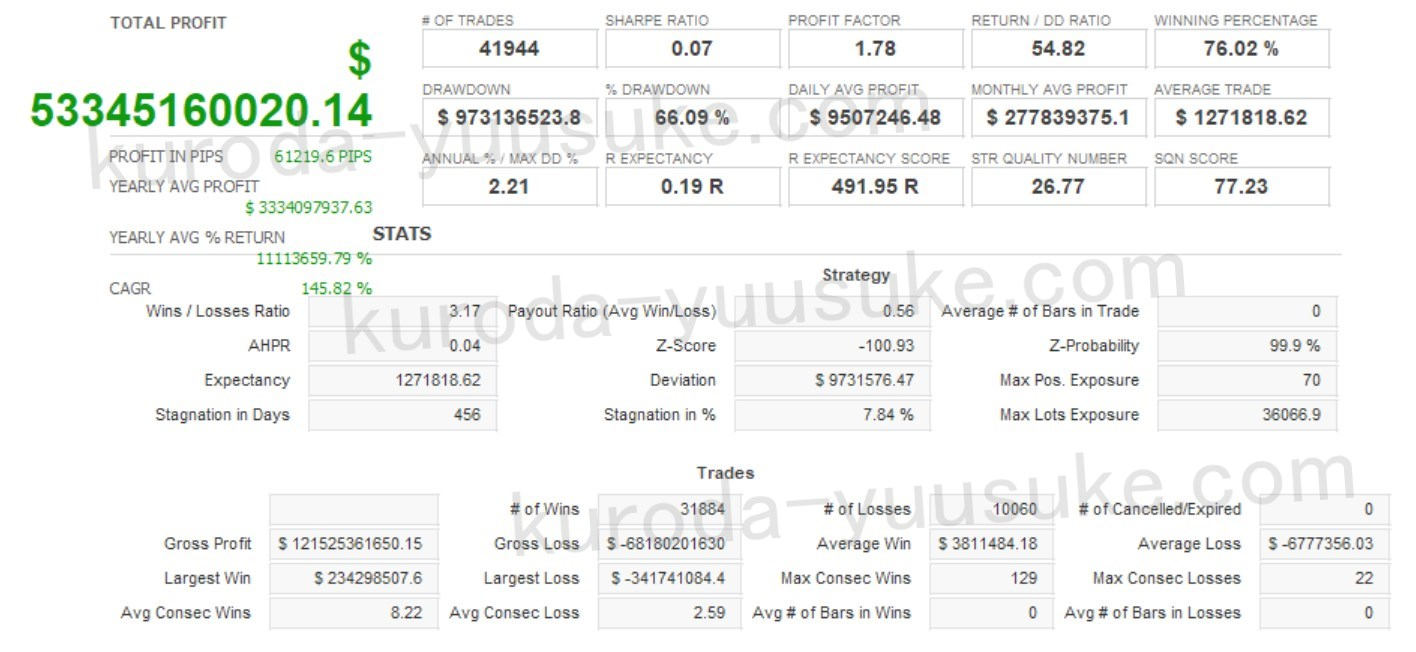Select the Daily Avg Profit value
Viewport: 1416px width, 652px height.
click(875, 117)
